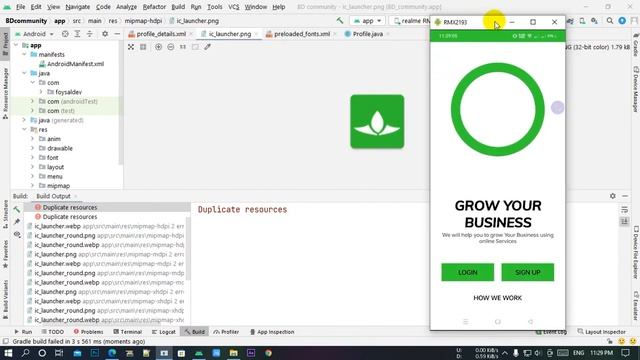Set image zoom to actual size 1:1
Image resolution: width=640 pixels, height=360 pixels.
click(x=182, y=47)
